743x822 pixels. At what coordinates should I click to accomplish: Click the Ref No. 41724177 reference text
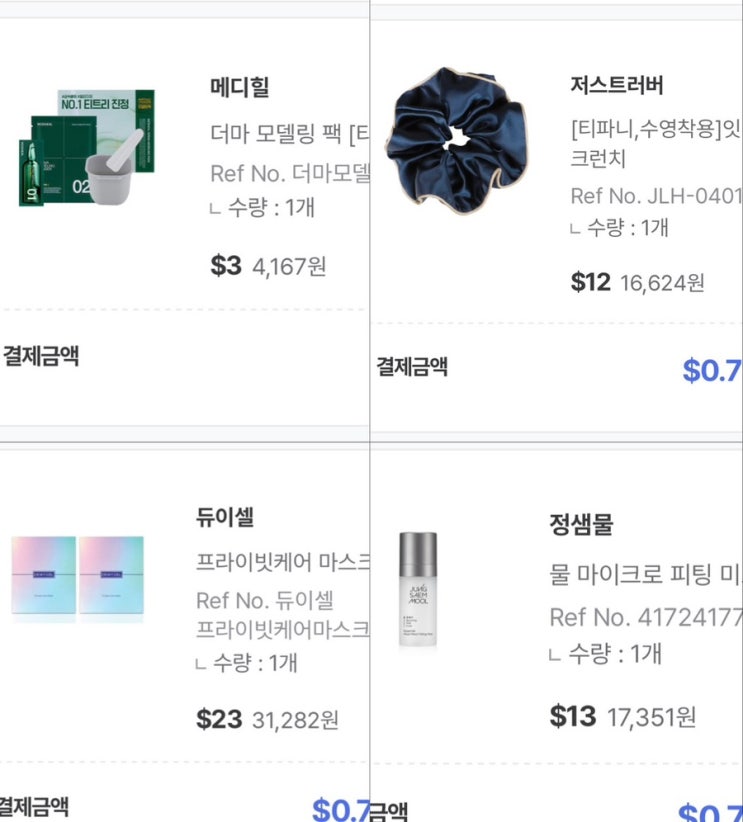point(645,617)
